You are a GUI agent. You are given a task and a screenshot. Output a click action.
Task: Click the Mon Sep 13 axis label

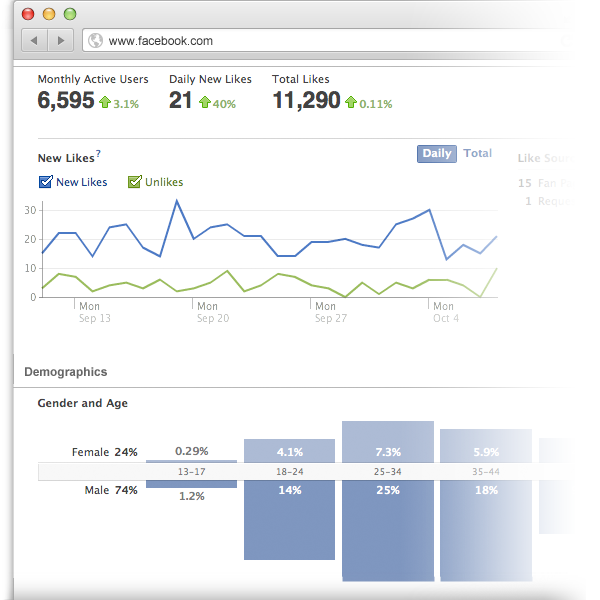point(95,312)
